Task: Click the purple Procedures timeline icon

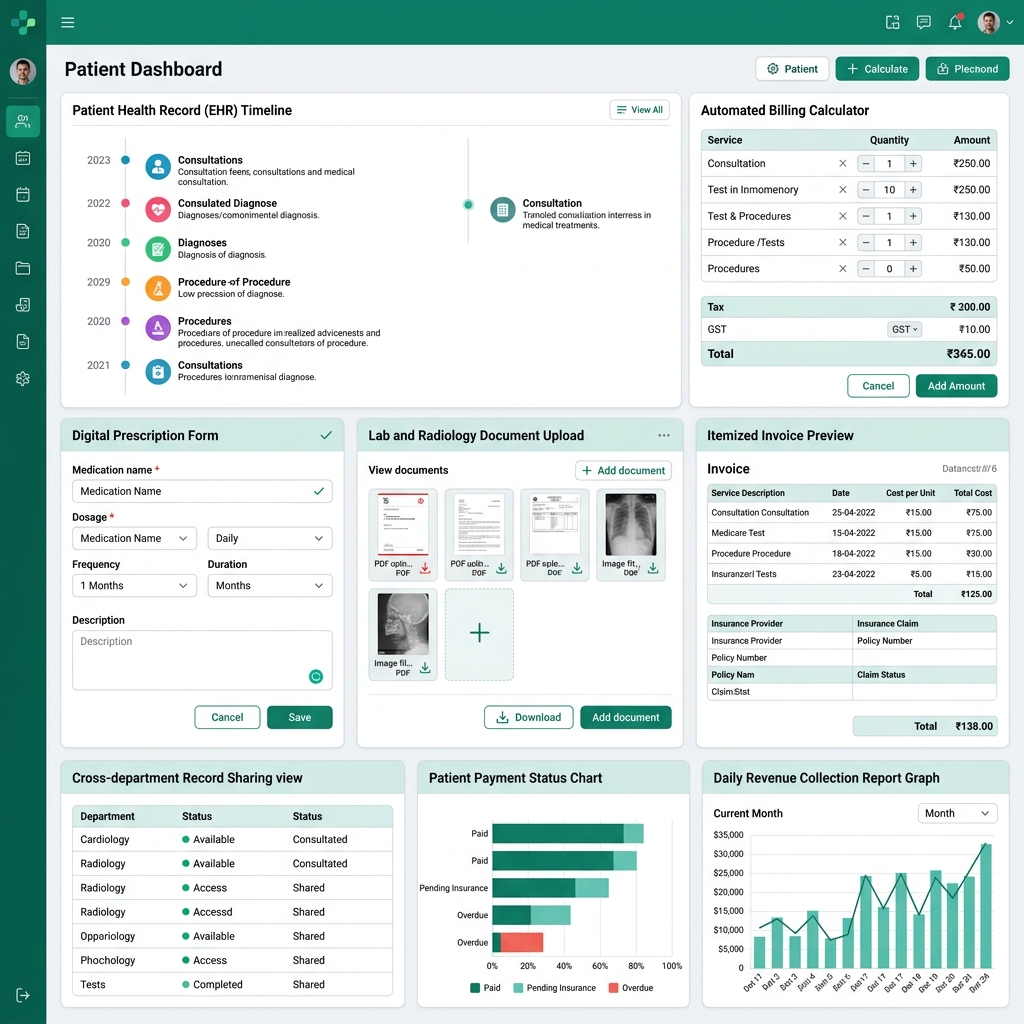Action: (x=158, y=328)
